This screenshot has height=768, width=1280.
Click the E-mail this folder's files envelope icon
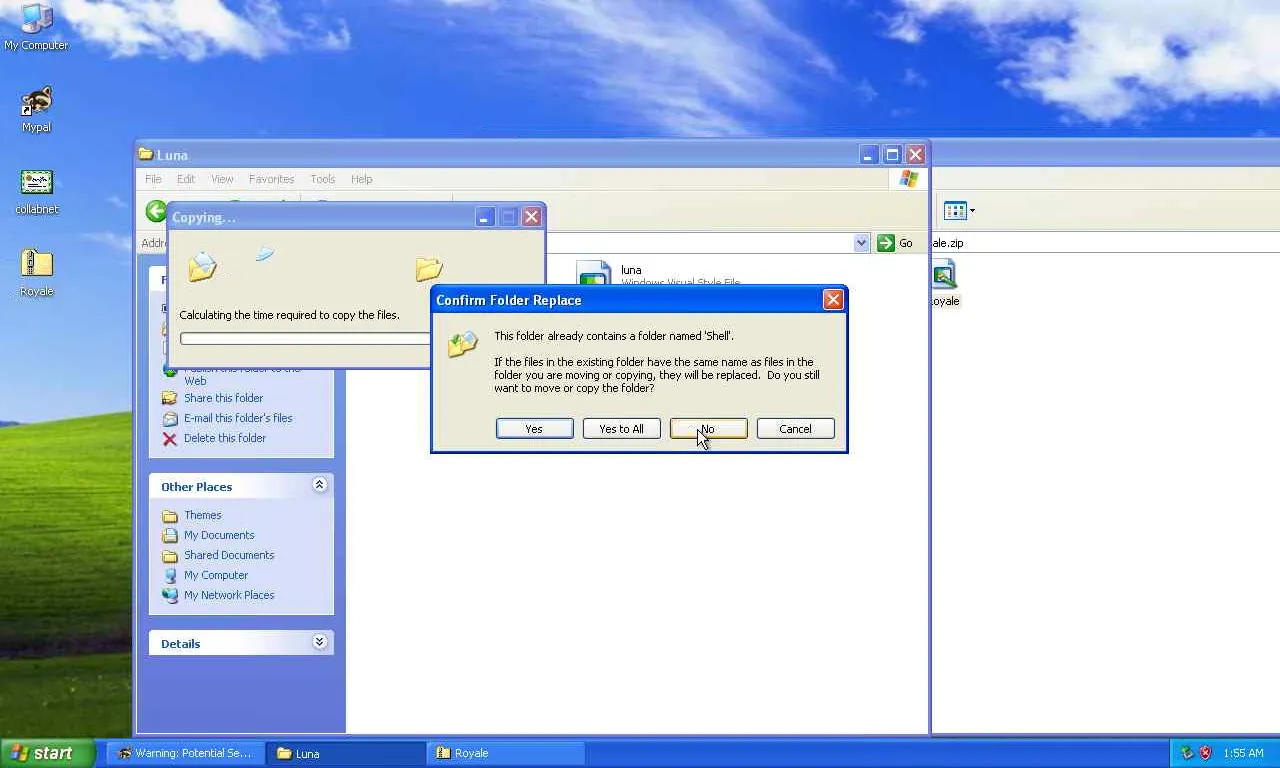coord(169,418)
